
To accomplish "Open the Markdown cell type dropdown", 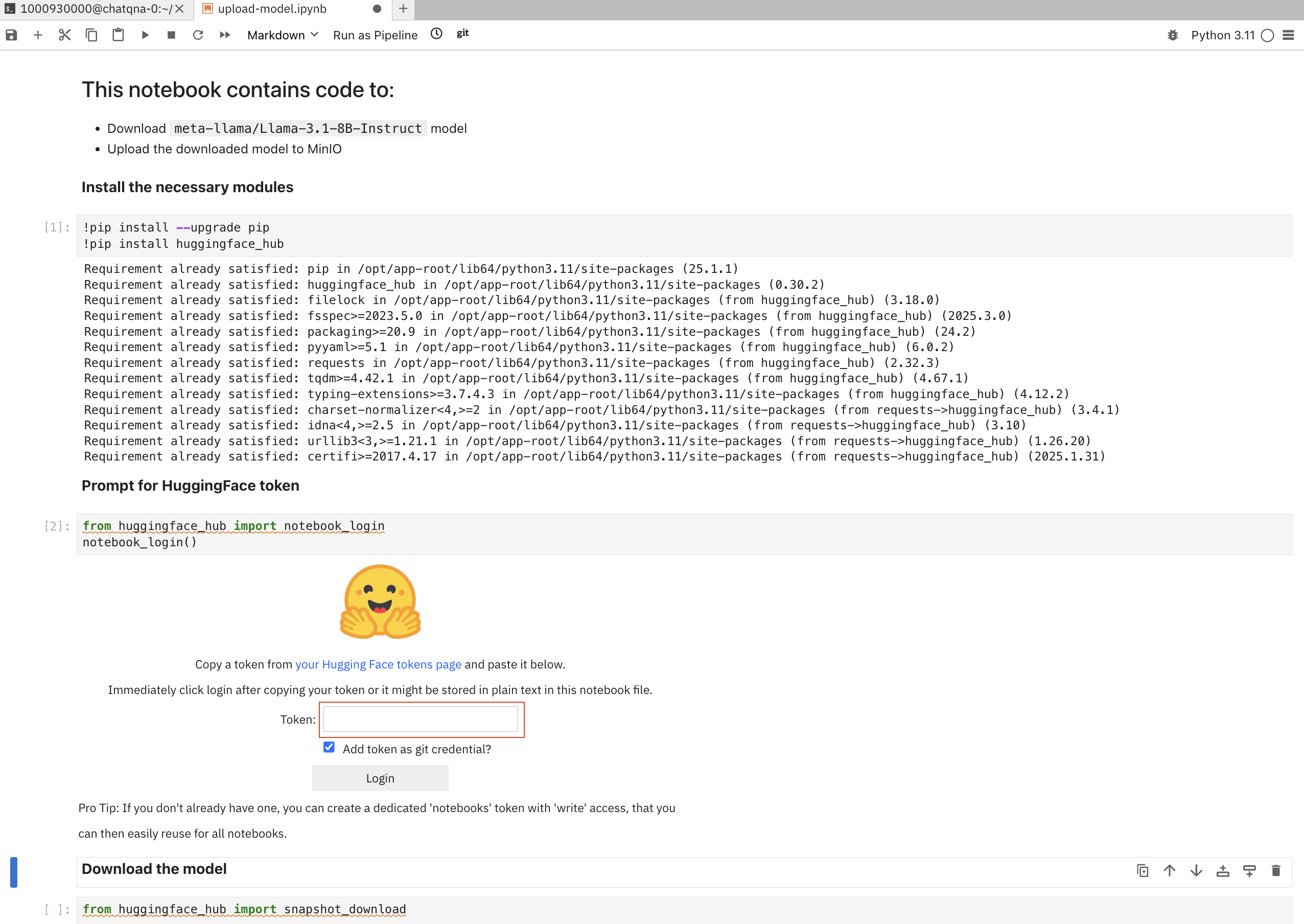I will pos(282,35).
